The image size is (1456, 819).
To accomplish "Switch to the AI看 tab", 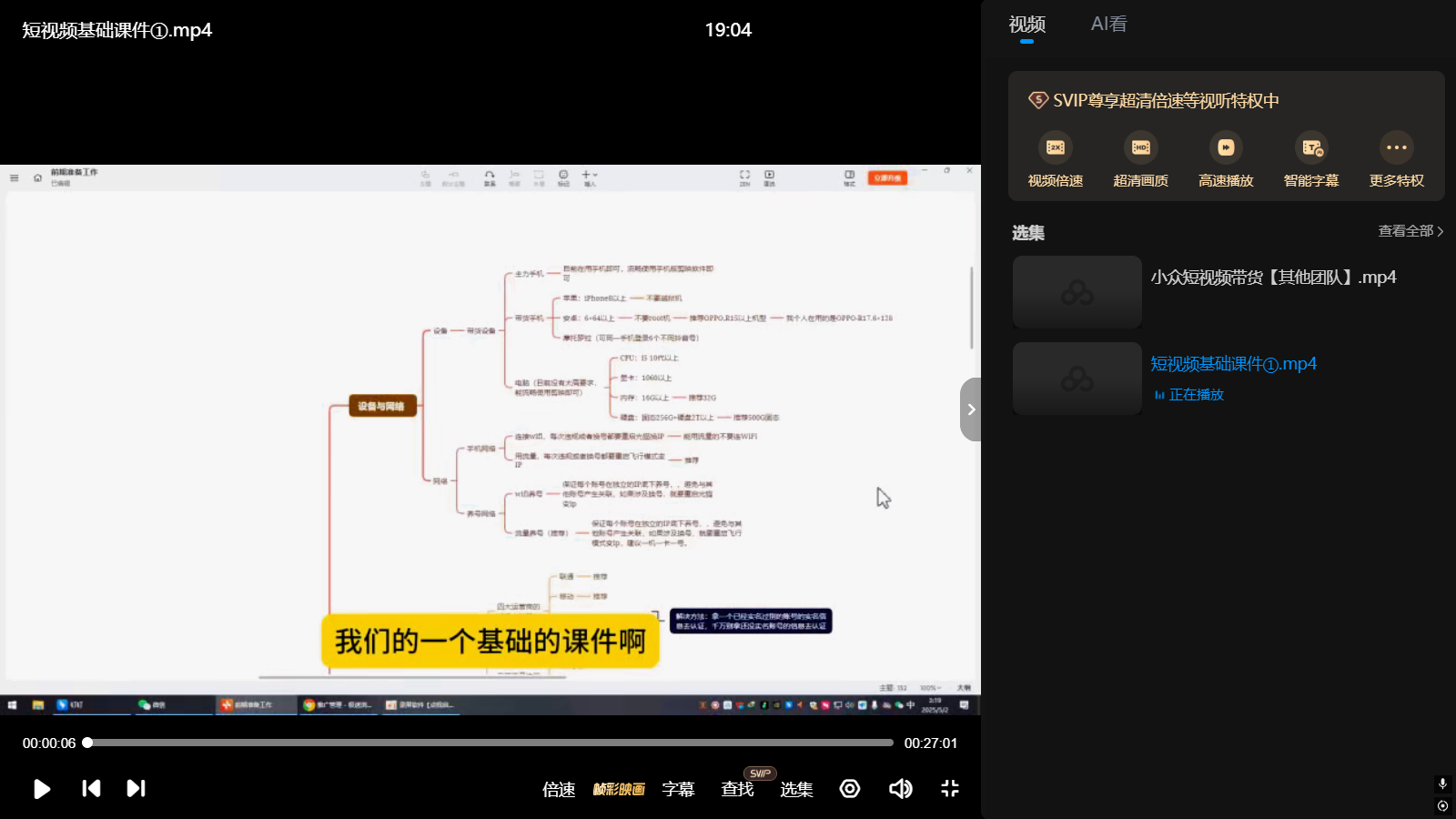I will click(1109, 24).
